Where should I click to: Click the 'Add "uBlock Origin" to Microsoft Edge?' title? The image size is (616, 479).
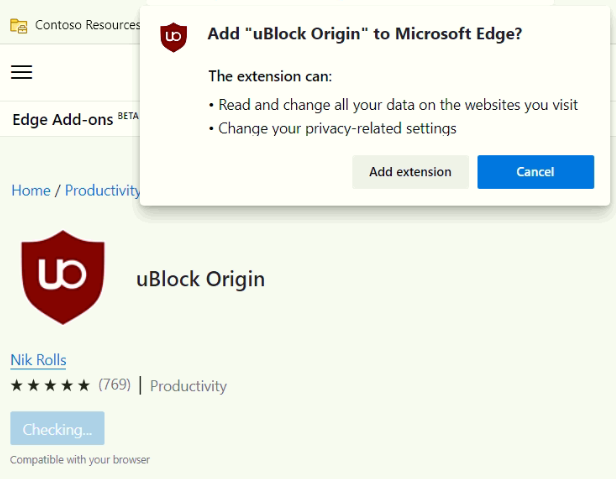click(365, 34)
